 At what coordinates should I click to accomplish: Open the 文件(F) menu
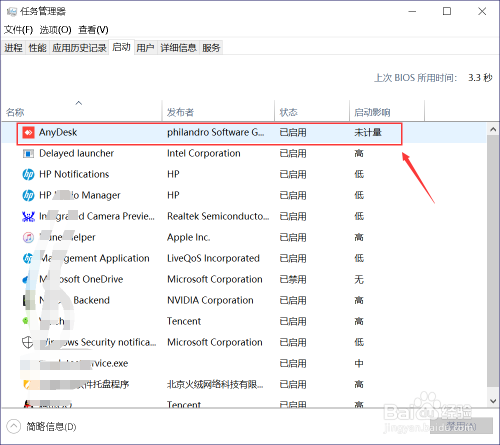[x=18, y=30]
